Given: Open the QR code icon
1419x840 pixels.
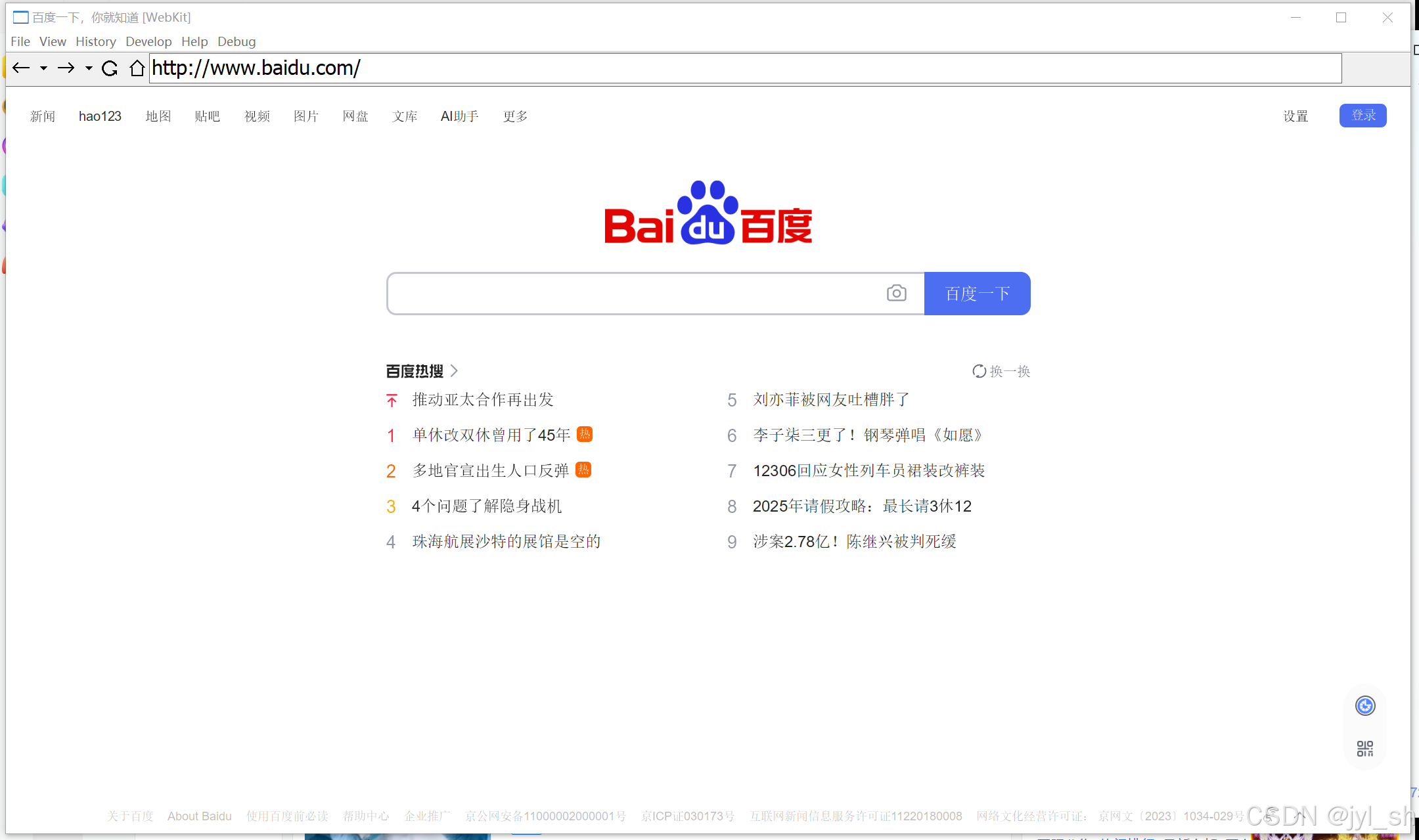Looking at the screenshot, I should [x=1365, y=749].
